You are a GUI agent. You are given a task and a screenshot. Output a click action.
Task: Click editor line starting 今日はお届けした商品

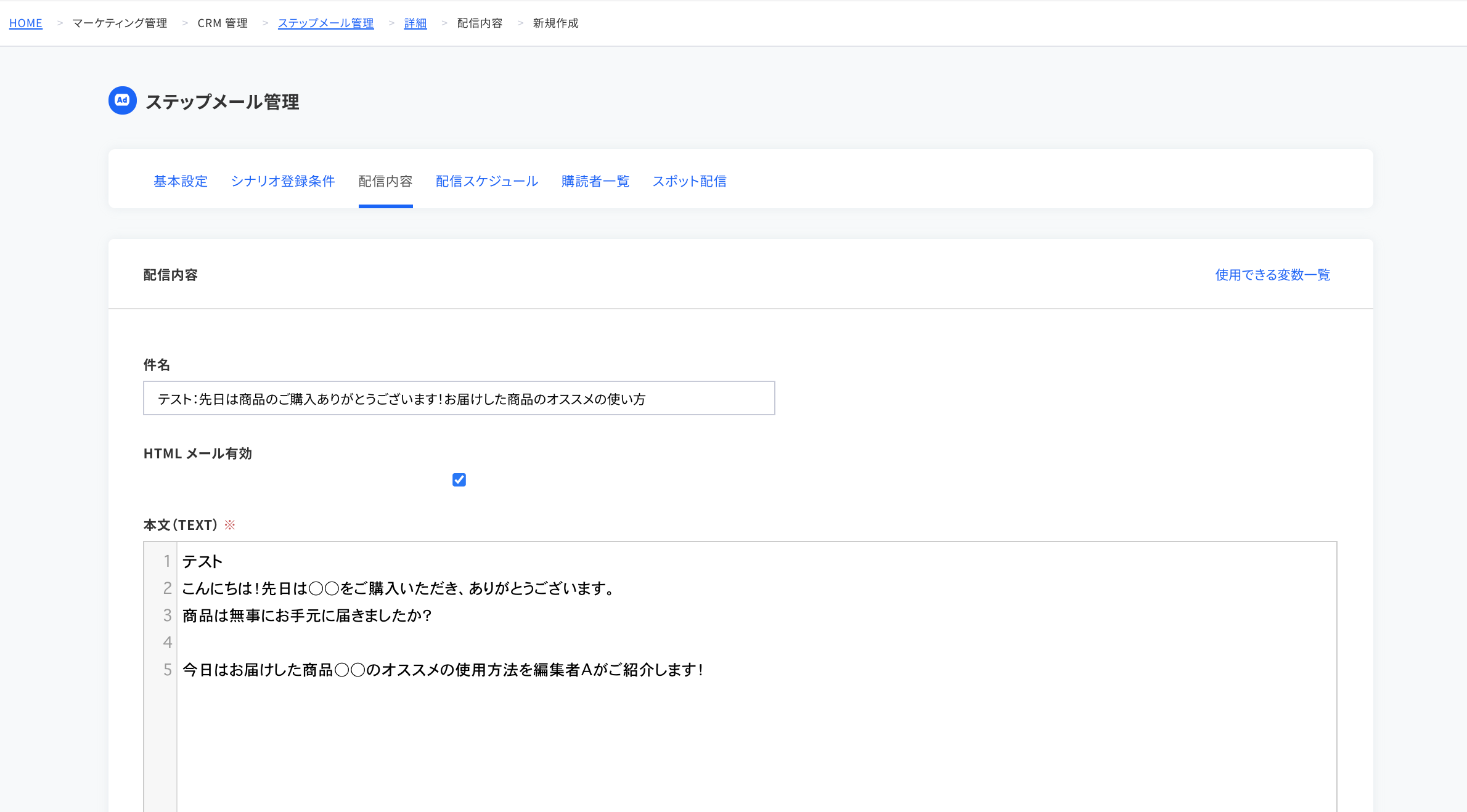[x=443, y=670]
